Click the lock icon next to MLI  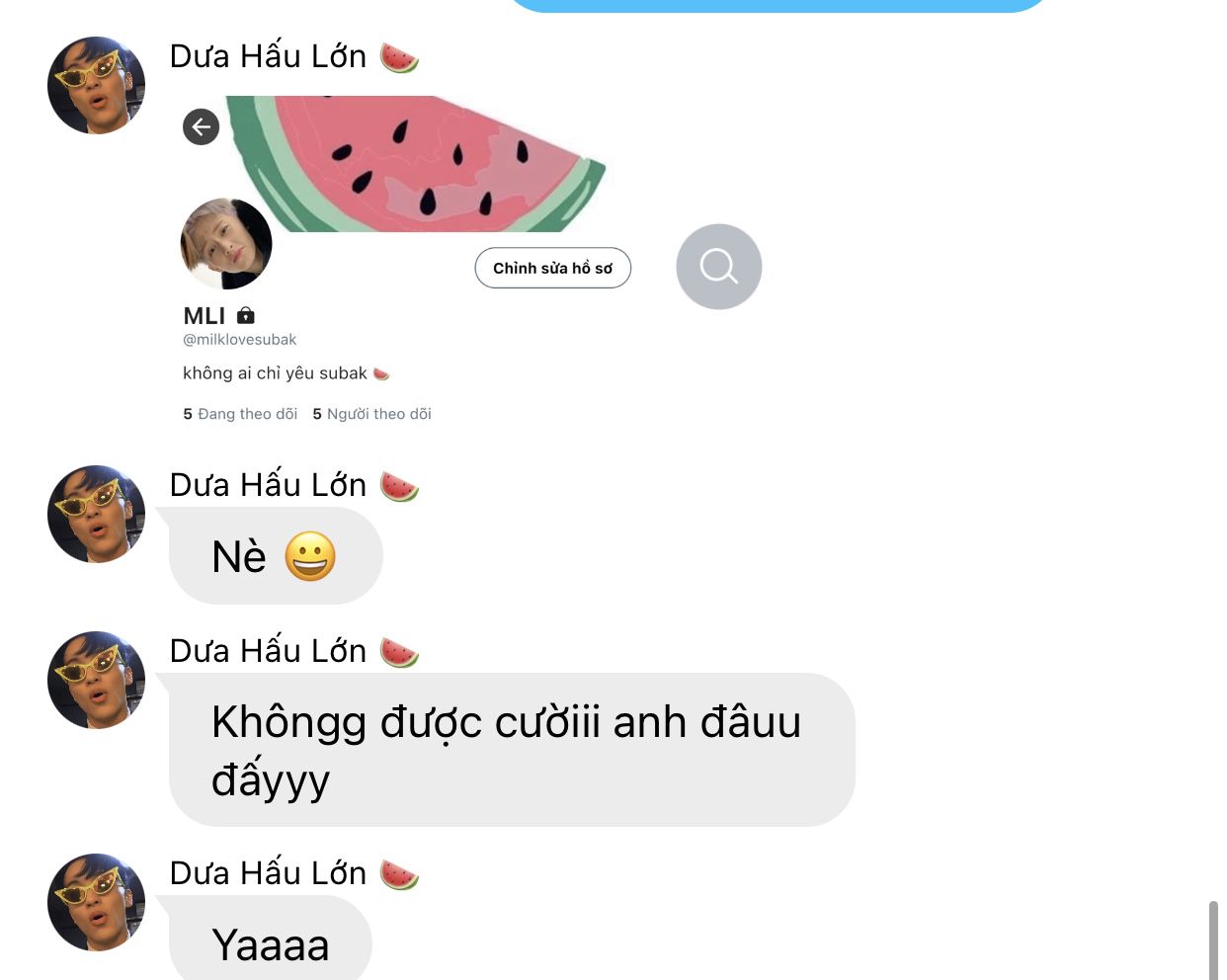click(246, 315)
